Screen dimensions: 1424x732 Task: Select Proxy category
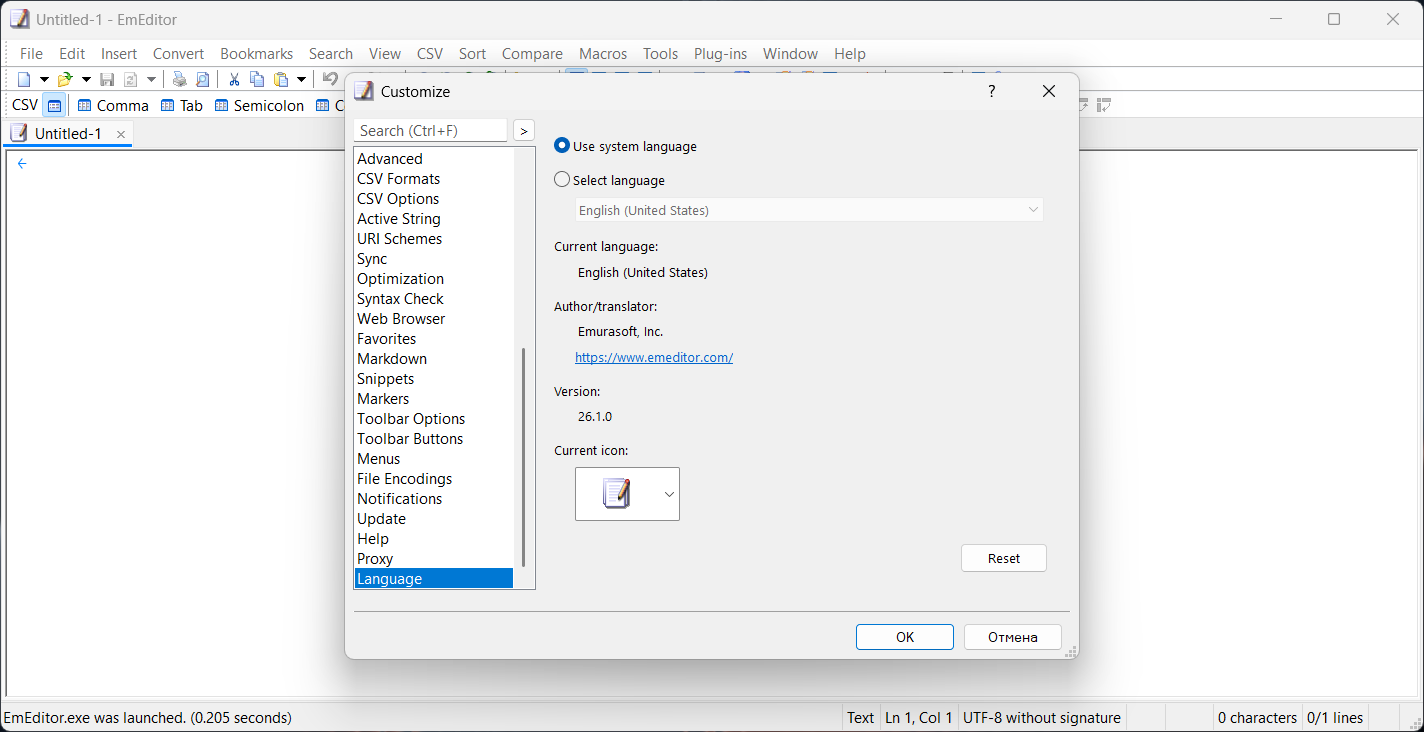click(x=434, y=559)
